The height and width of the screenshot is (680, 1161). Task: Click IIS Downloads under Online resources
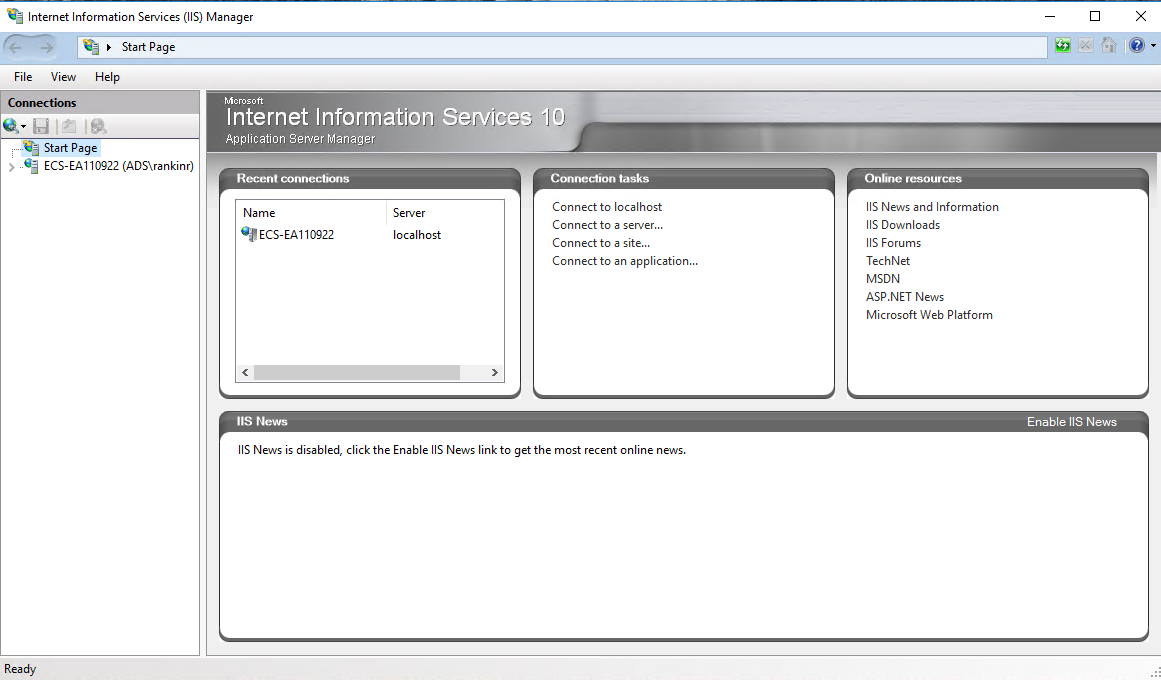902,224
